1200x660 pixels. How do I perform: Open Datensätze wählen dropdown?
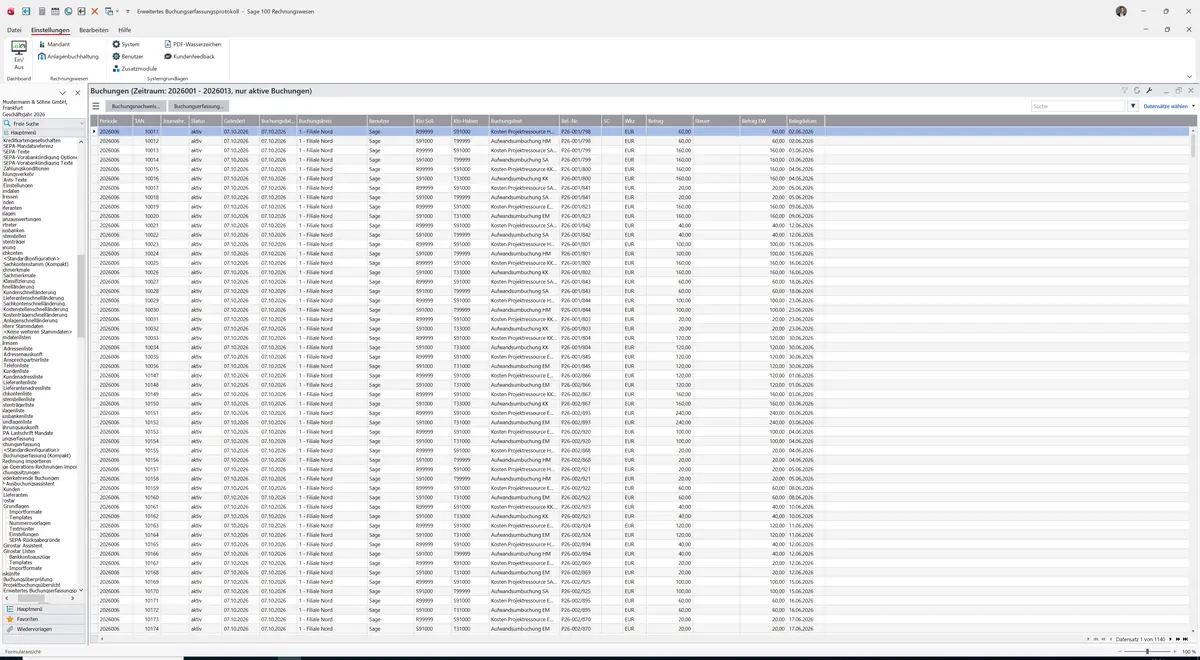click(1168, 105)
